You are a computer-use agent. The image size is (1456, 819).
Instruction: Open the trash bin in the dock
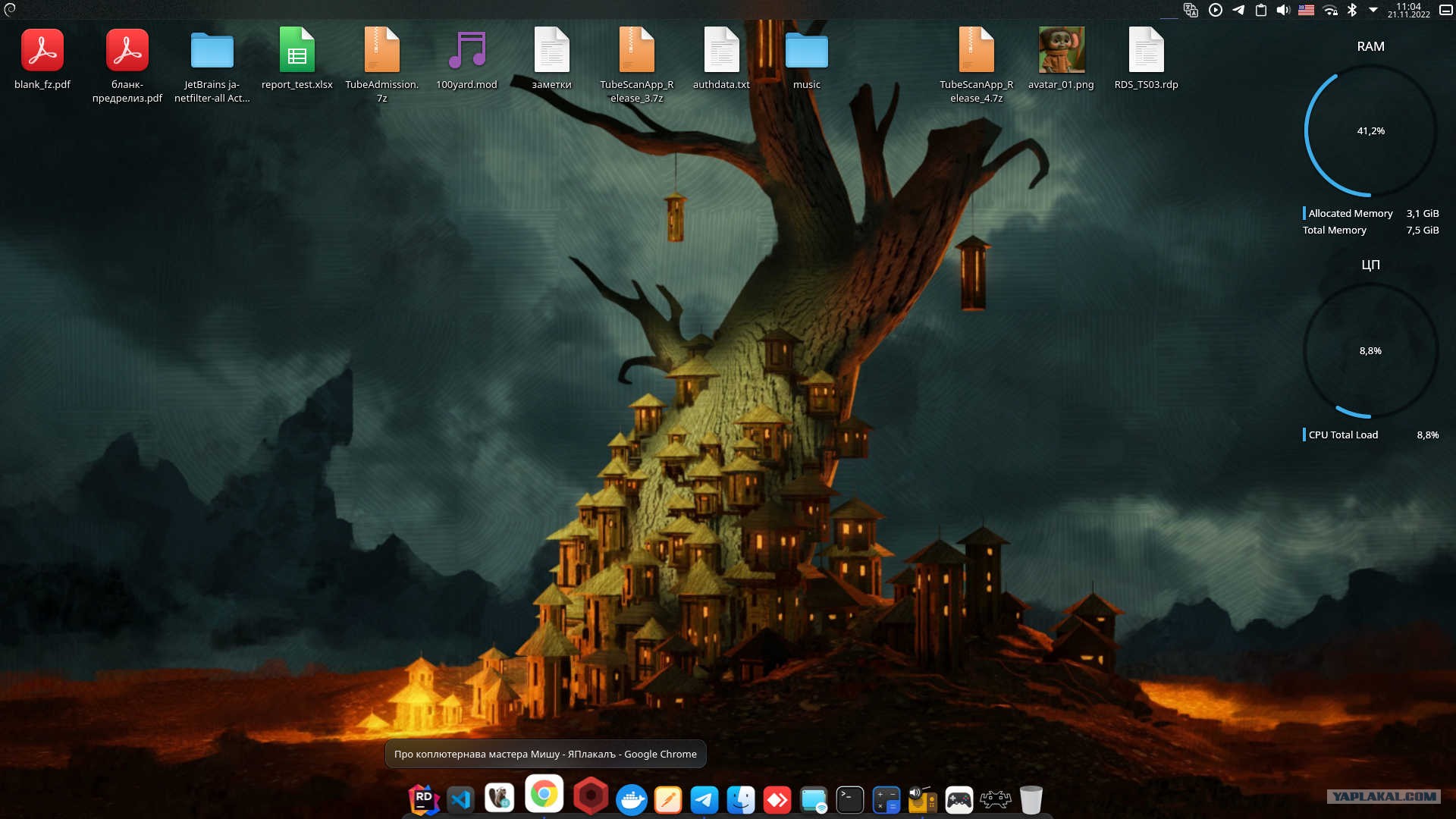(1031, 799)
